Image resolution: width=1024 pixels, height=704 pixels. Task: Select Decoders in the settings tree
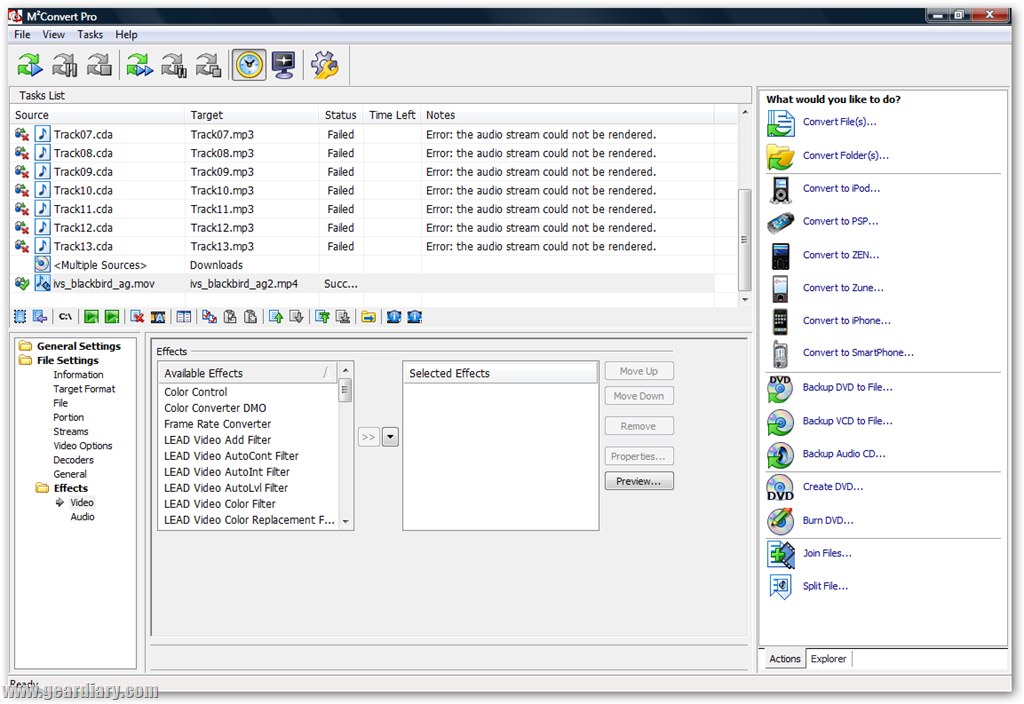[x=73, y=460]
